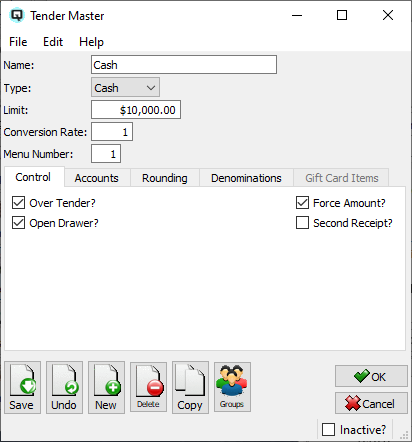Switch to the Denominations tab
The image size is (412, 442).
(x=246, y=178)
